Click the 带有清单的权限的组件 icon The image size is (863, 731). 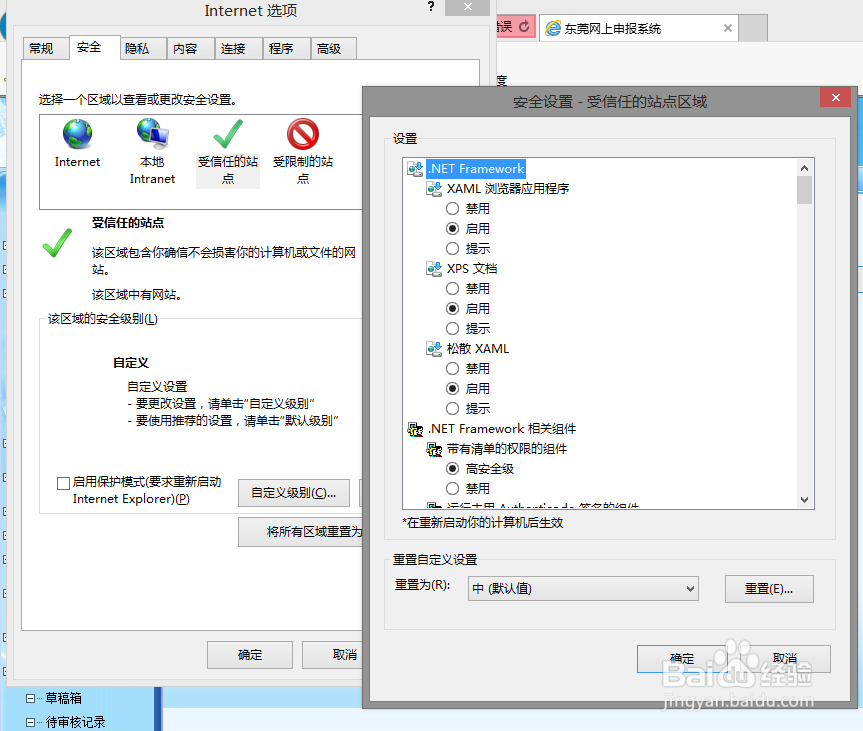(434, 448)
